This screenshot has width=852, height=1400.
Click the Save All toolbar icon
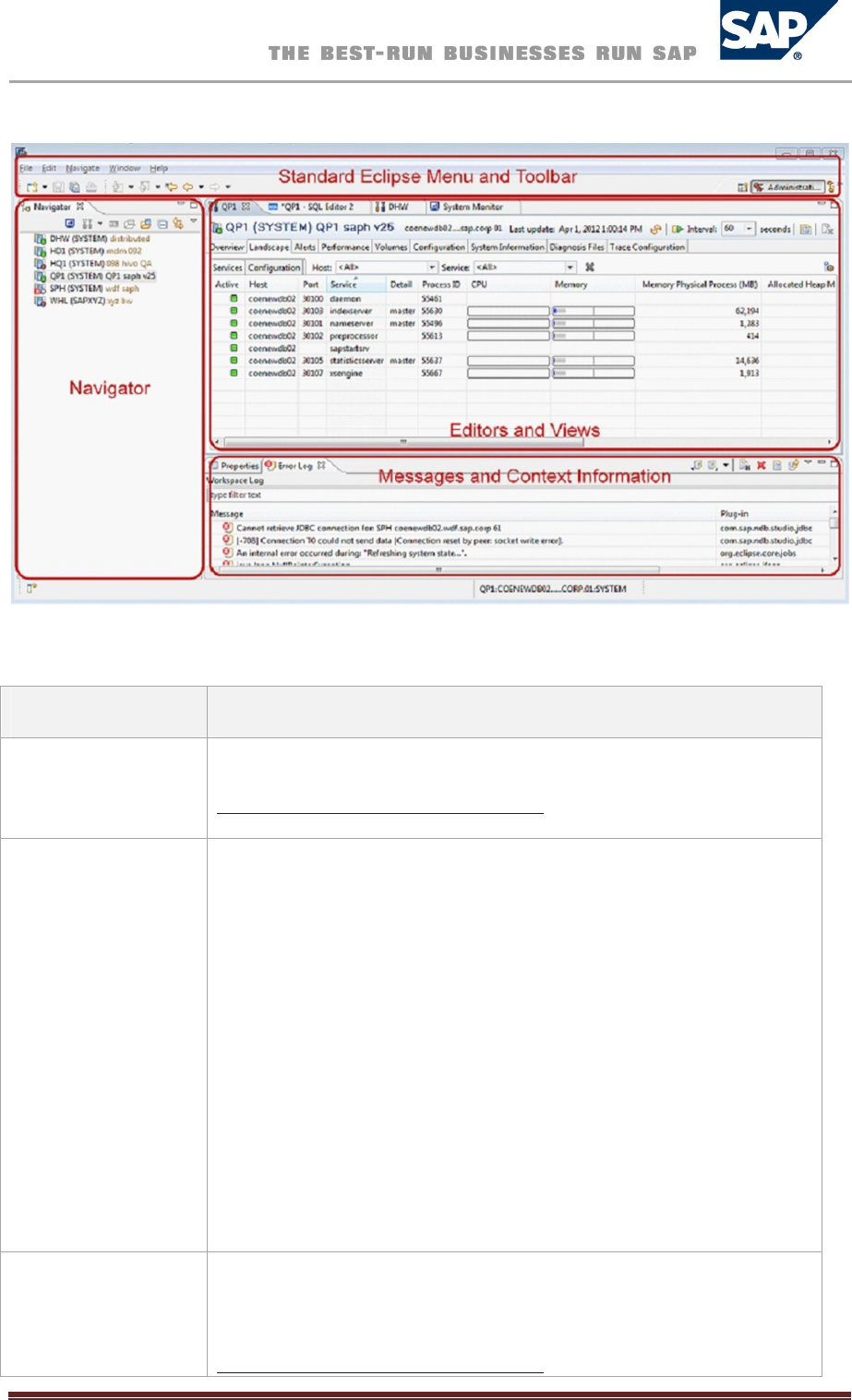[74, 186]
